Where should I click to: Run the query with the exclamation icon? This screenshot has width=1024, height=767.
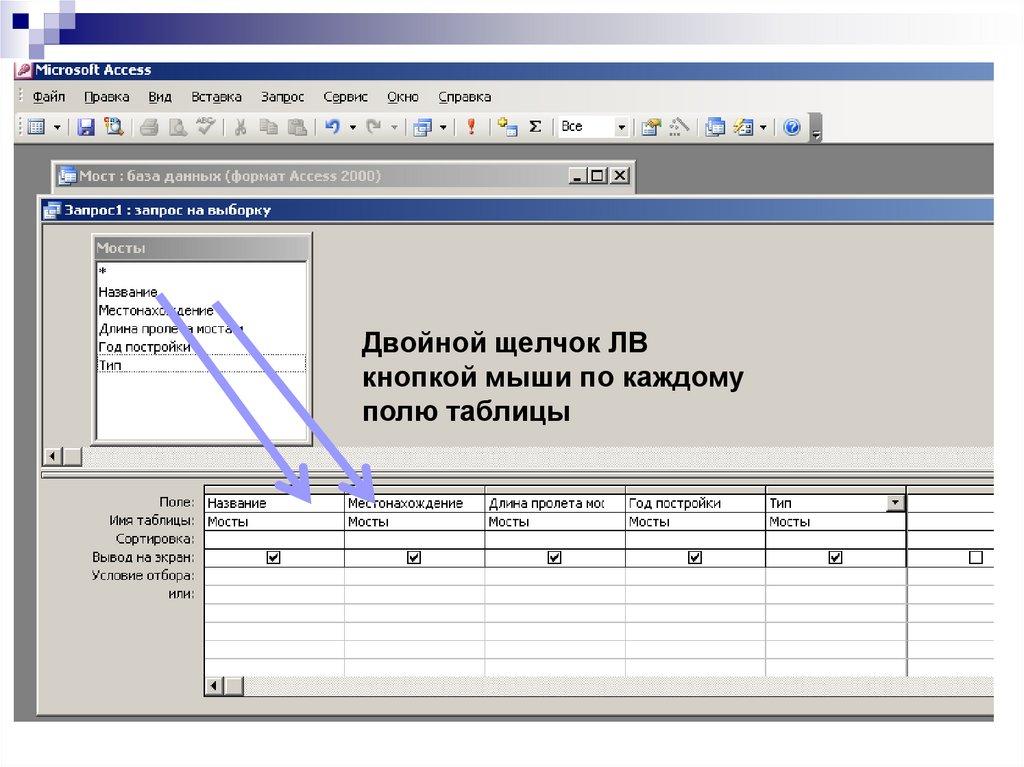[471, 127]
